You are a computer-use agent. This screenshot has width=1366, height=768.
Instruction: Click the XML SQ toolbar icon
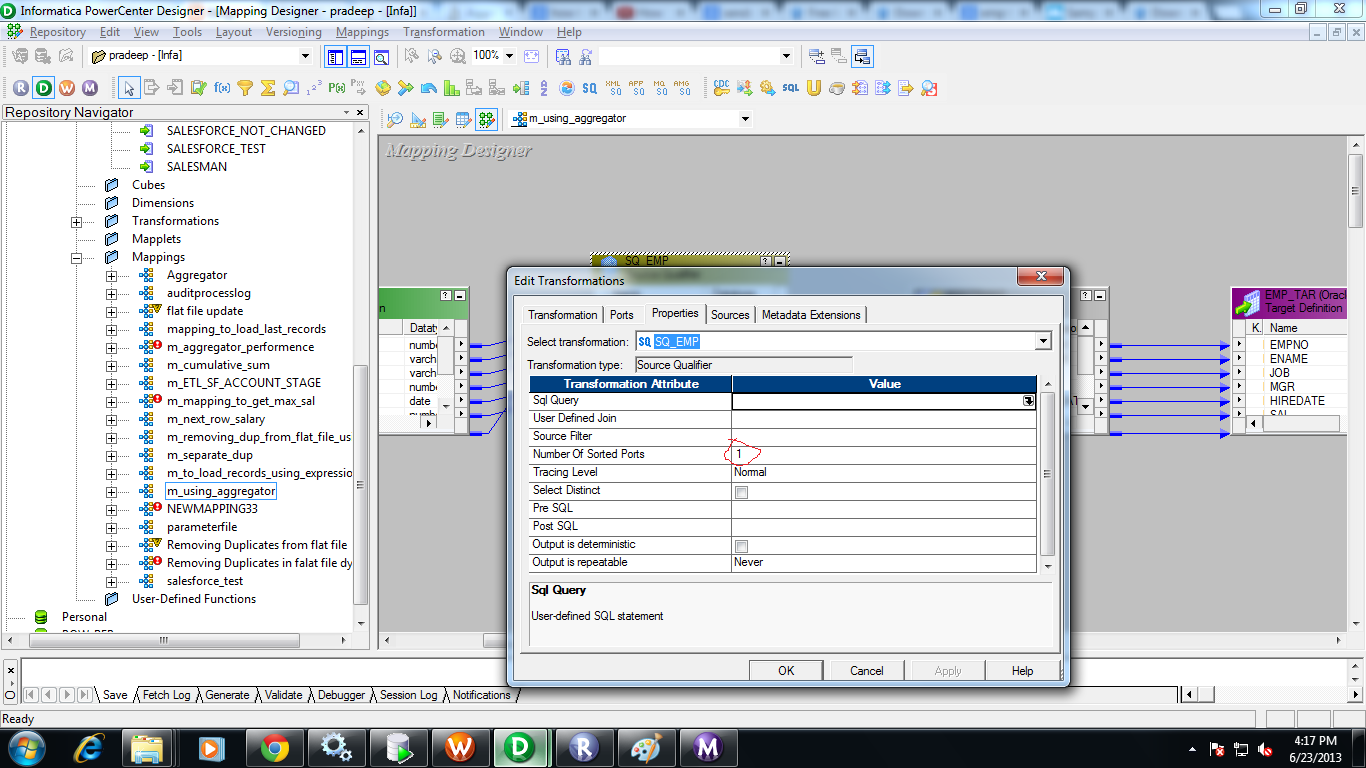pyautogui.click(x=613, y=88)
